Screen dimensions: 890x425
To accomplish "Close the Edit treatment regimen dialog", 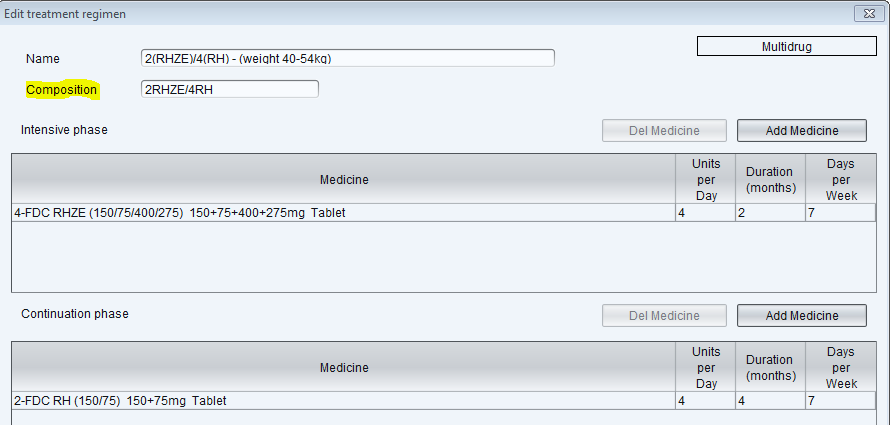I will [x=868, y=14].
